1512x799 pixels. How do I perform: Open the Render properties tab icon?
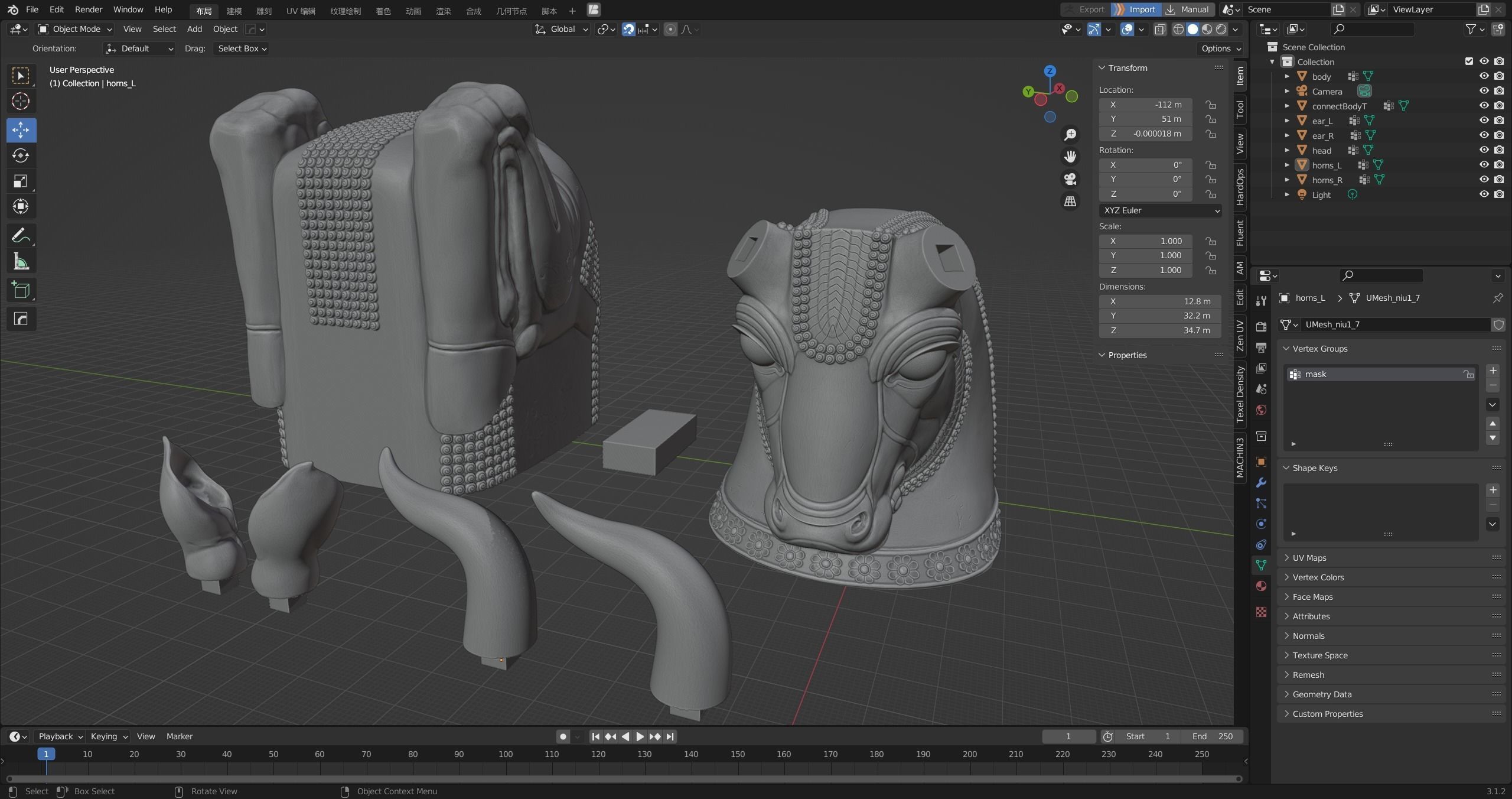point(1261,327)
